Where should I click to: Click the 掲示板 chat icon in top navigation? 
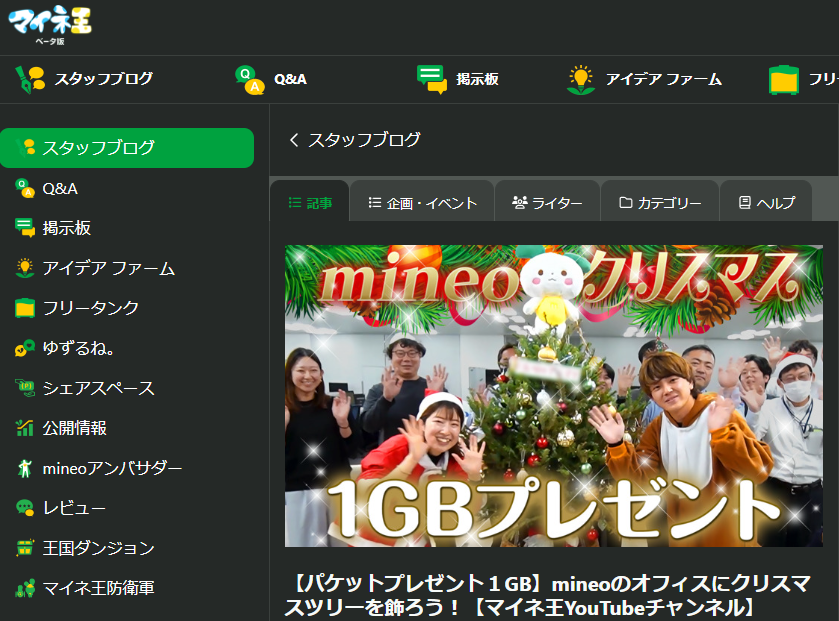pyautogui.click(x=432, y=79)
